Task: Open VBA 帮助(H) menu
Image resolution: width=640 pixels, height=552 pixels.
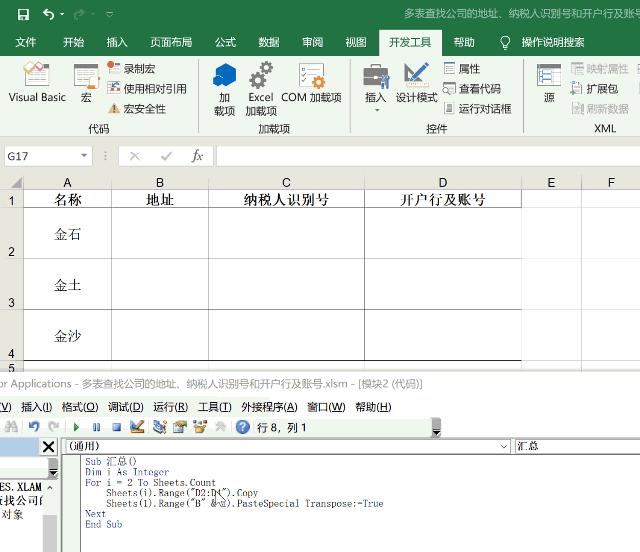Action: coord(373,407)
